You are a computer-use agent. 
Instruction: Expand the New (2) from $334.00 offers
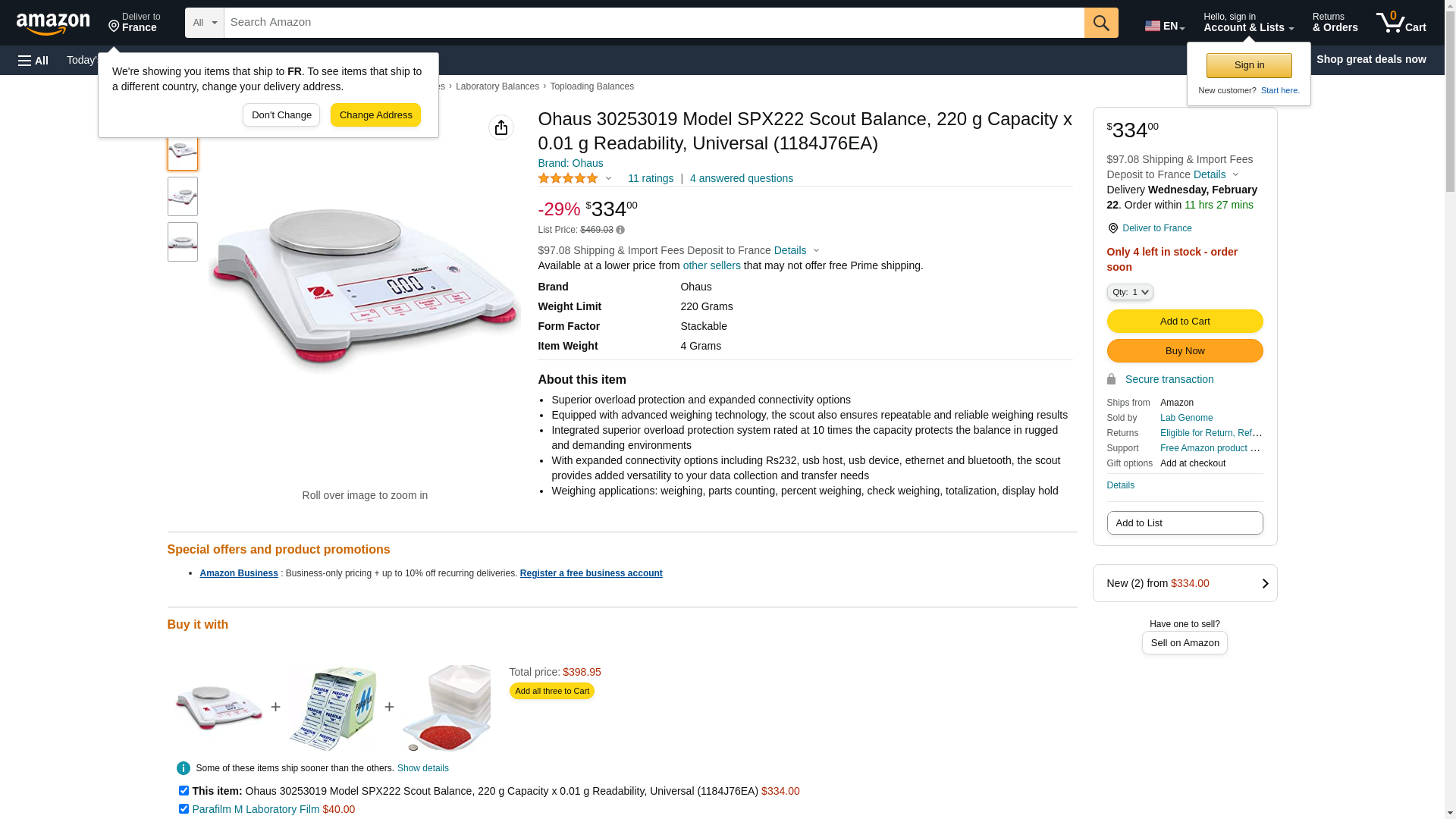pos(1185,583)
